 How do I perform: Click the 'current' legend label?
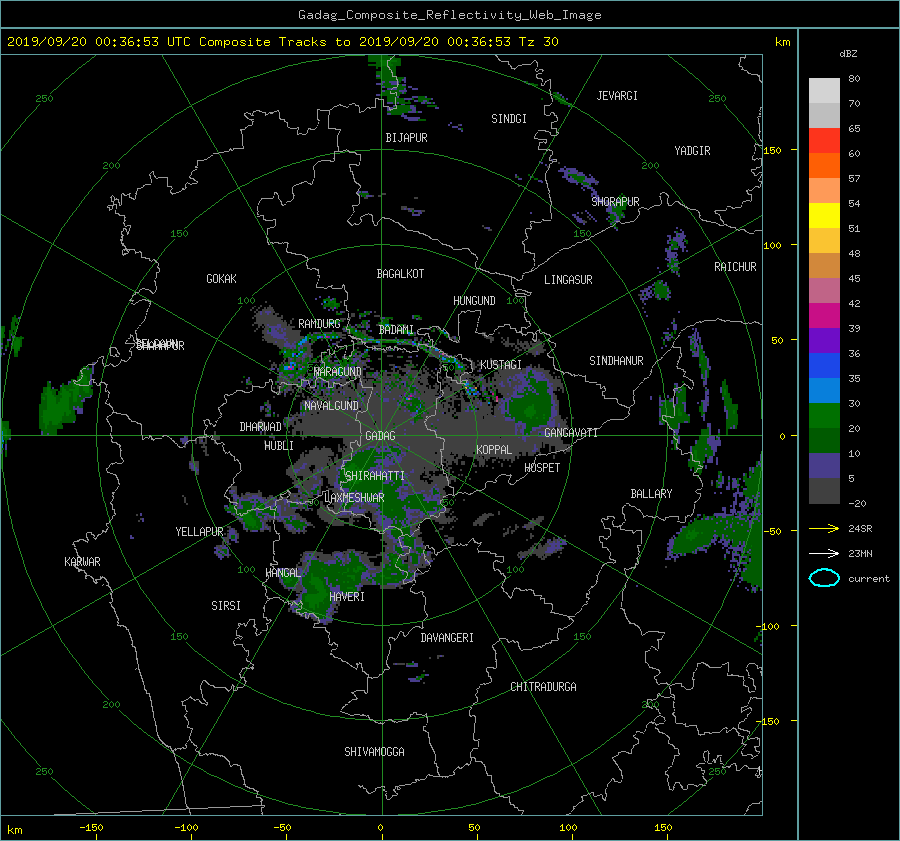[x=868, y=579]
